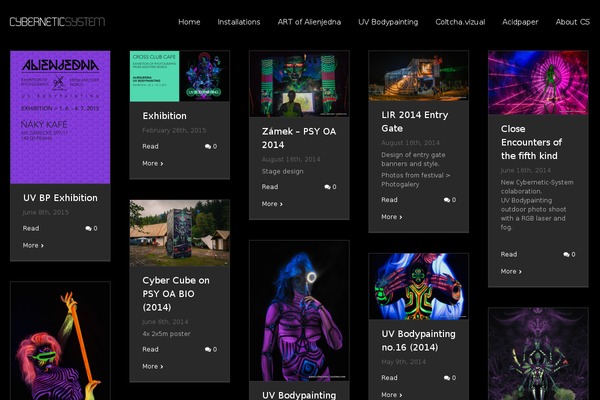Click Read More on UV BP Exhibition
This screenshot has width=600, height=400.
click(33, 237)
